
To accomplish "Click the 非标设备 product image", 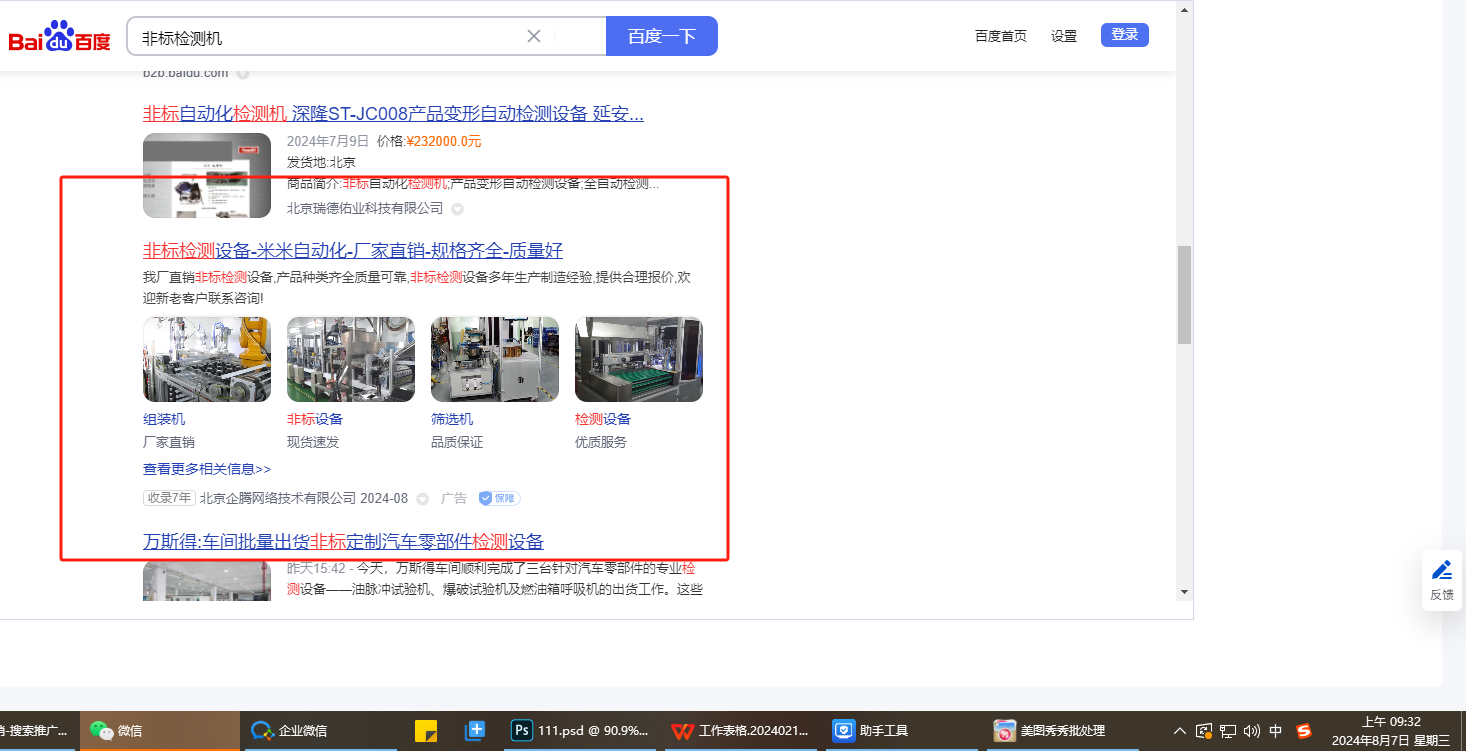I will 351,360.
